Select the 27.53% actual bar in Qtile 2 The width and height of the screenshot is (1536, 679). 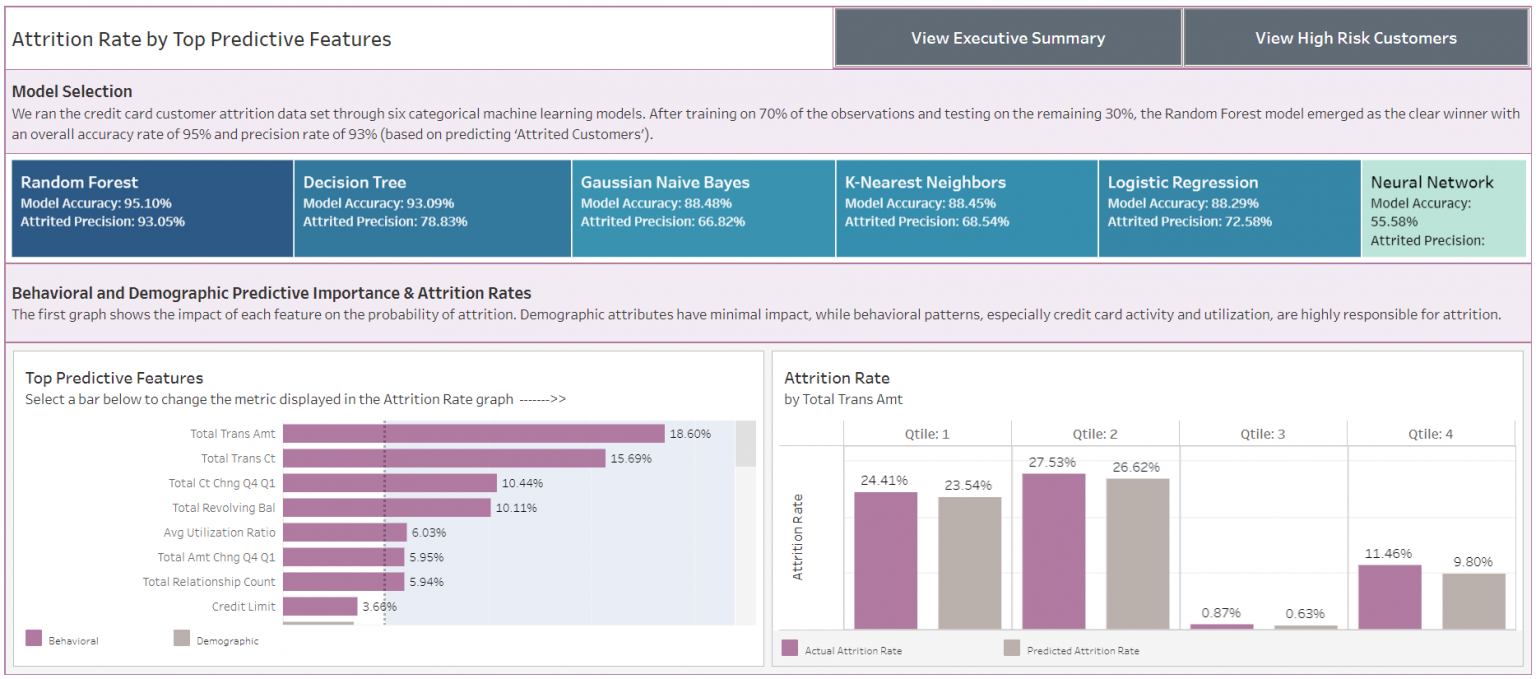coord(1053,550)
